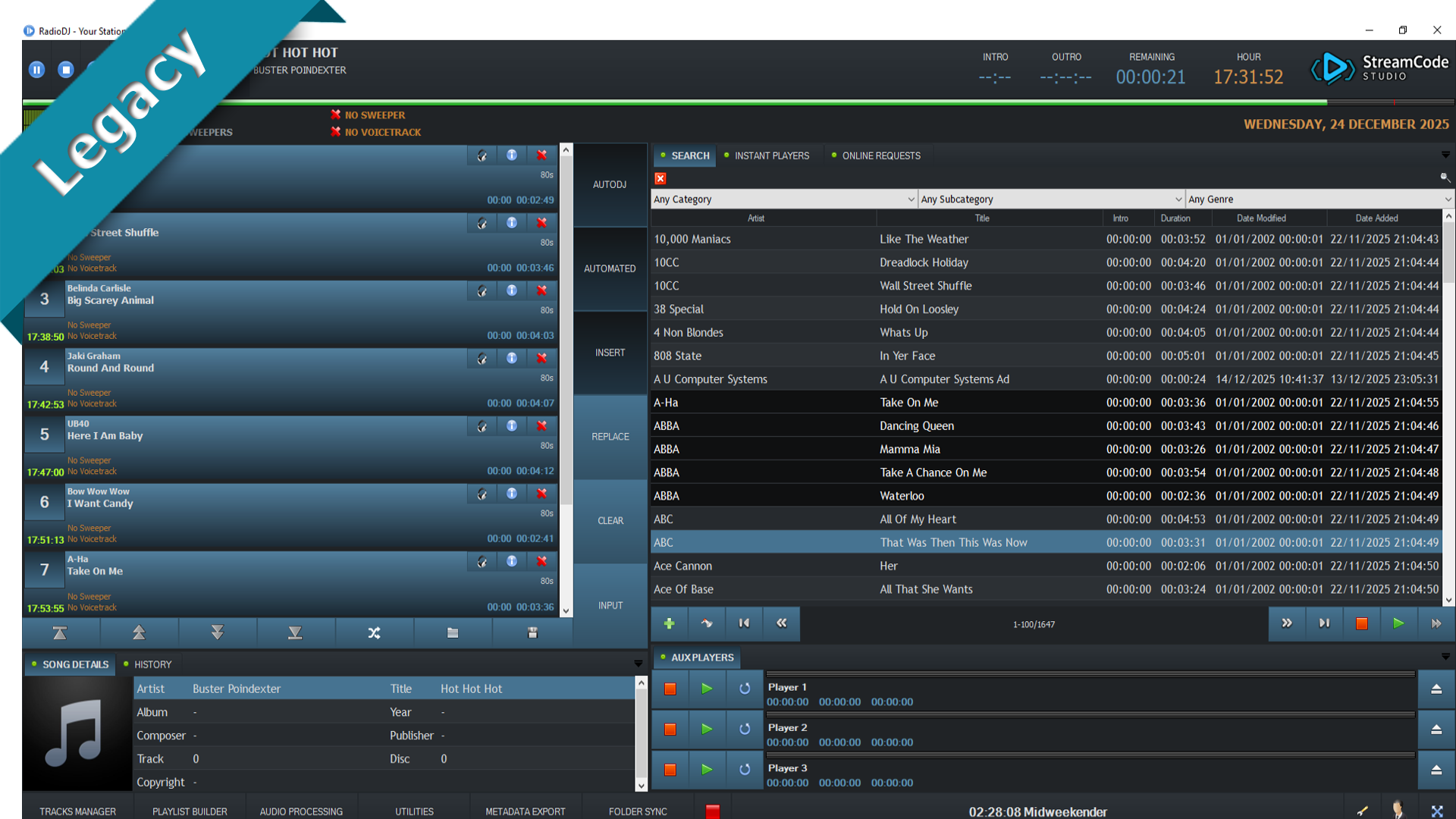
Task: Launch the TRACKS MANAGER
Action: [x=77, y=811]
